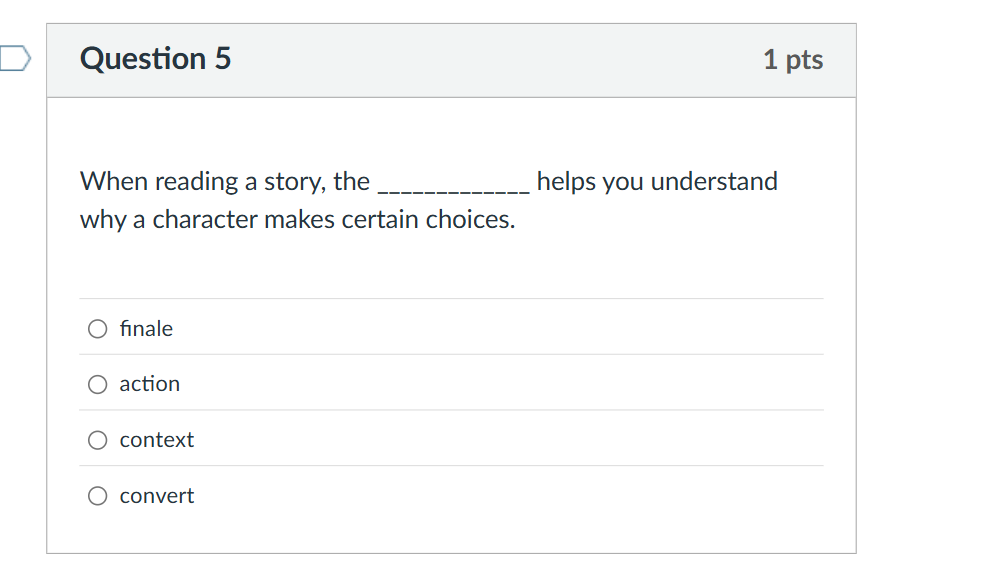
Task: Click the "action" answer label text
Action: tap(150, 384)
